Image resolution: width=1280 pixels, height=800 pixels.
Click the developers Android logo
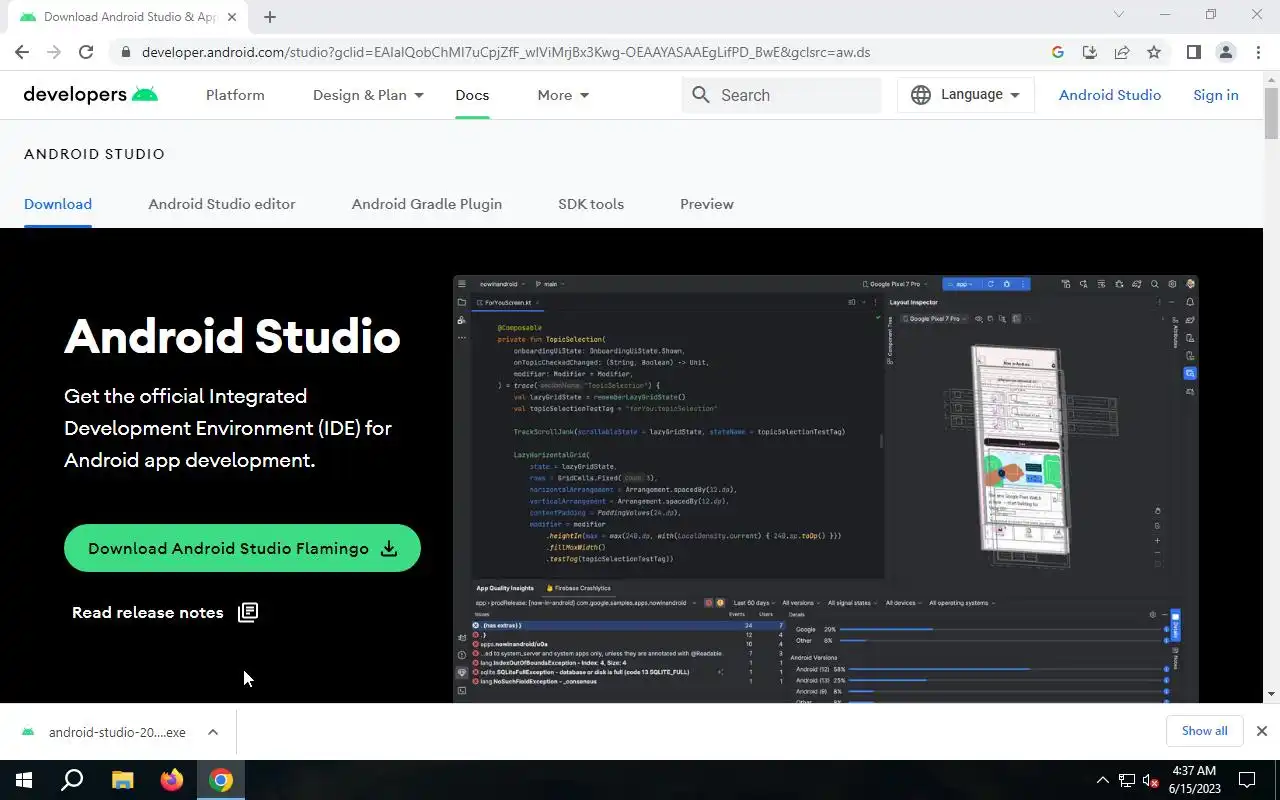(91, 95)
